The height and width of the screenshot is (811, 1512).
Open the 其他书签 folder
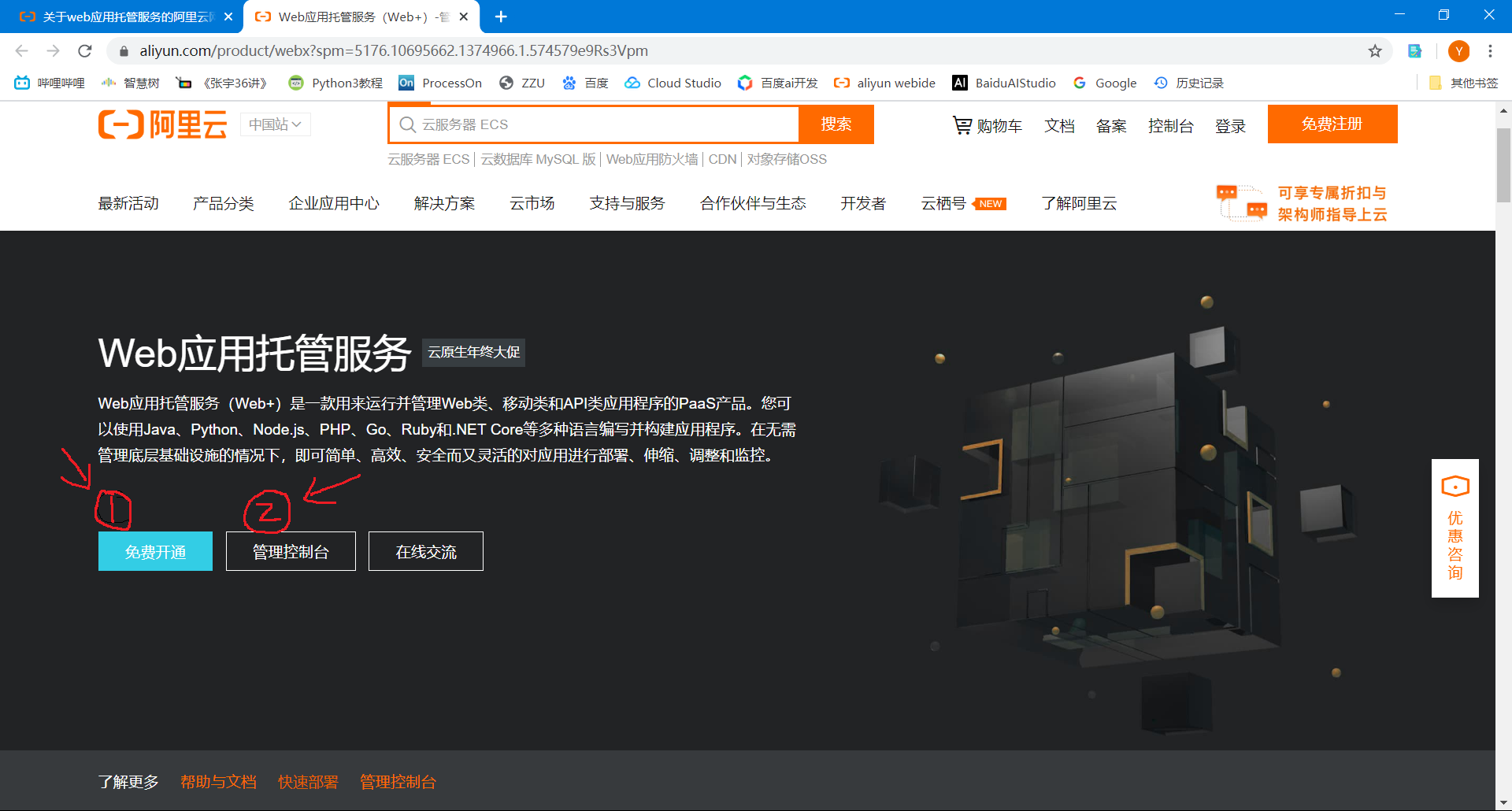[1463, 83]
